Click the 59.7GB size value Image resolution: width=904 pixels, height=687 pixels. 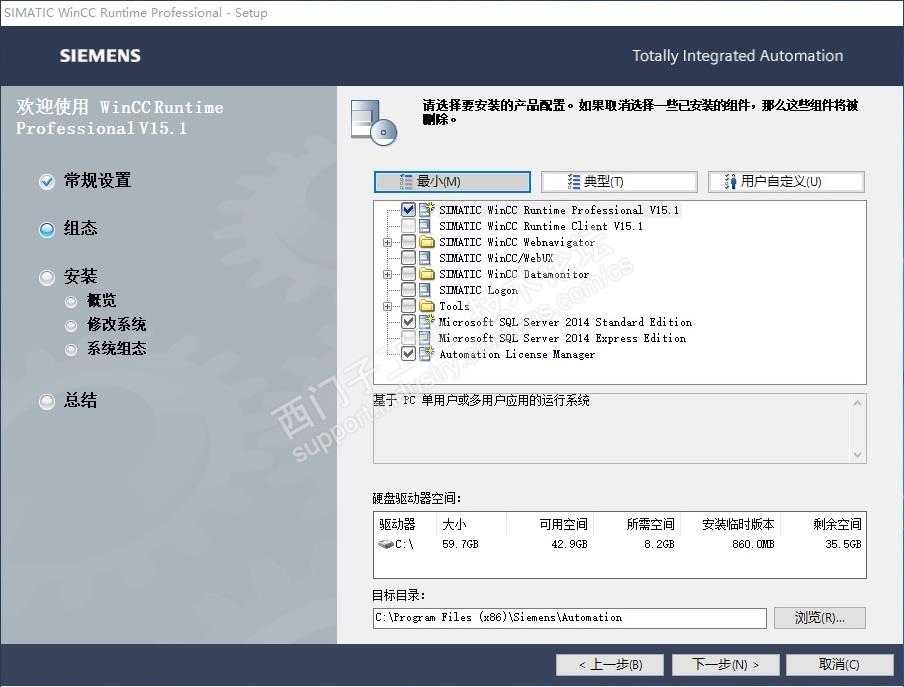(460, 544)
